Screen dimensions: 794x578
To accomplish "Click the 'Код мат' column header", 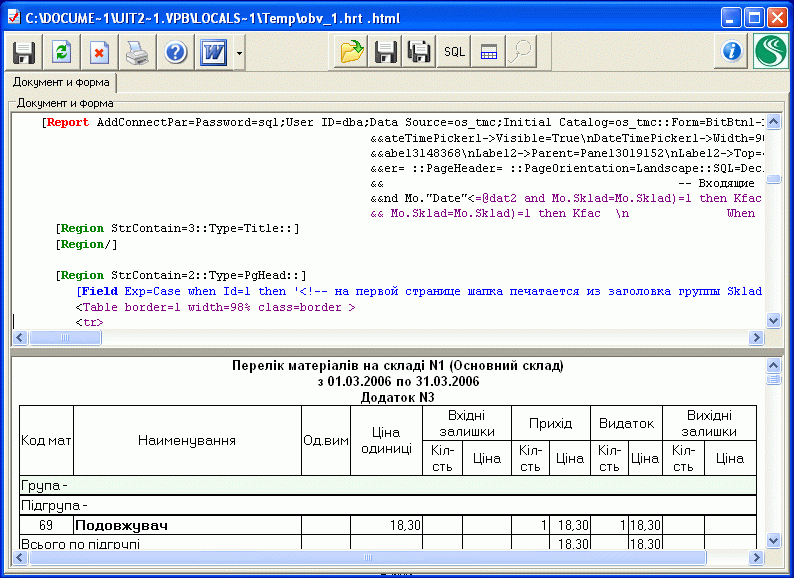I will point(46,440).
